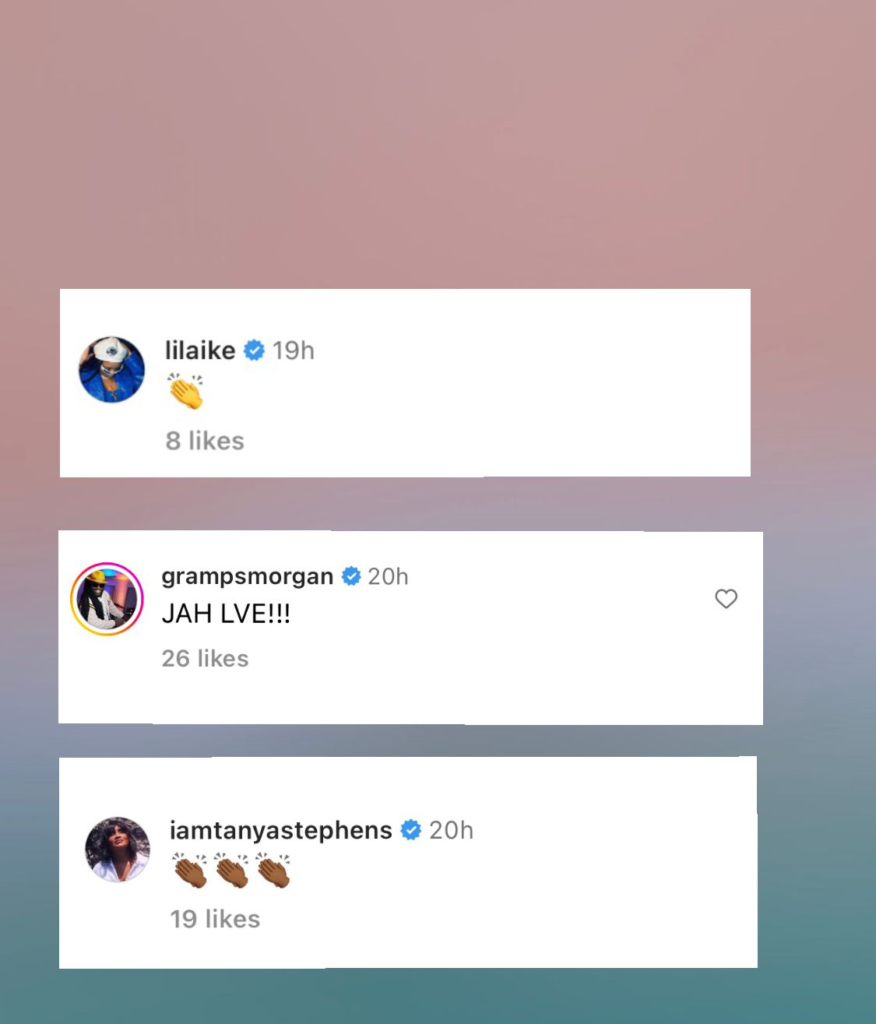View the 19 likes on iamtanyastephens's comment

pyautogui.click(x=215, y=919)
